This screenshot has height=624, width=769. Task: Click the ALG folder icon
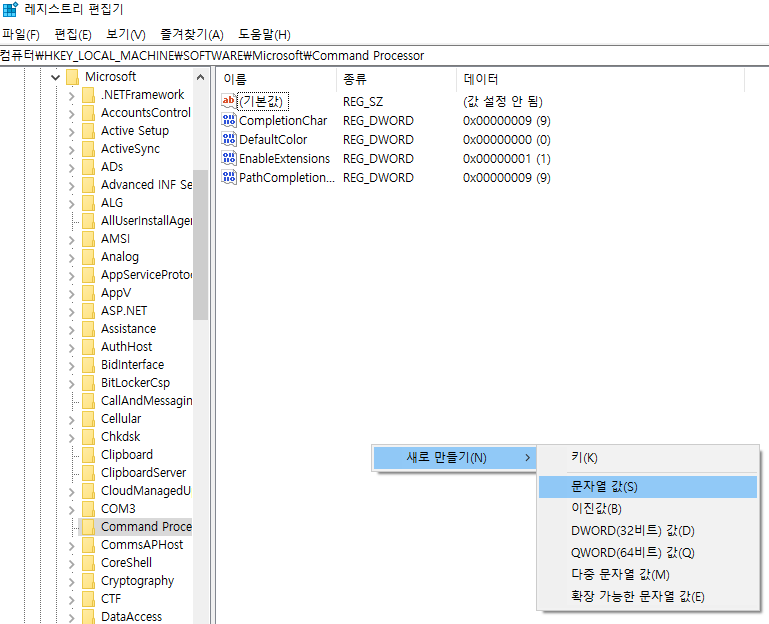coord(88,203)
